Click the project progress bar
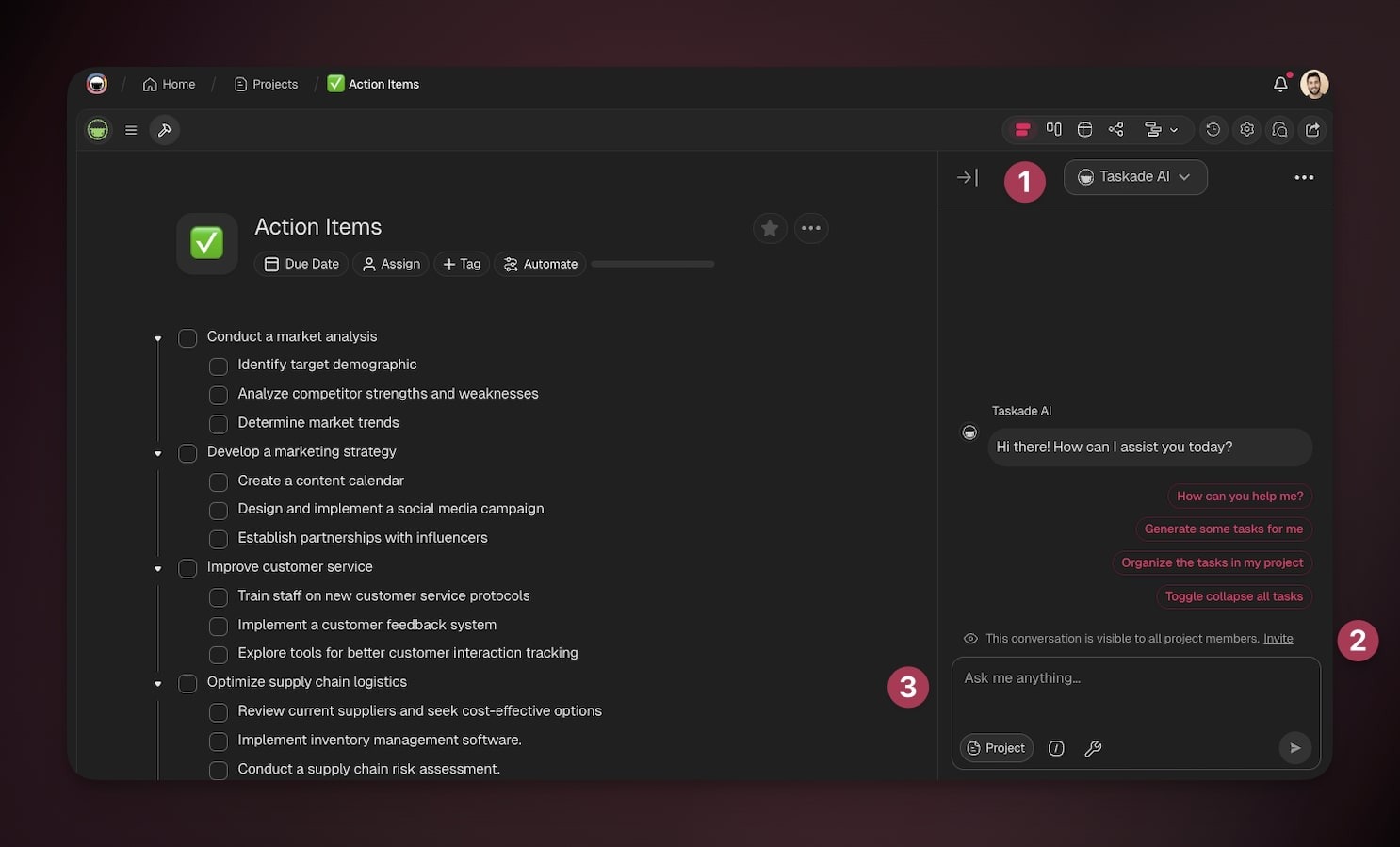This screenshot has width=1400, height=847. pyautogui.click(x=652, y=264)
